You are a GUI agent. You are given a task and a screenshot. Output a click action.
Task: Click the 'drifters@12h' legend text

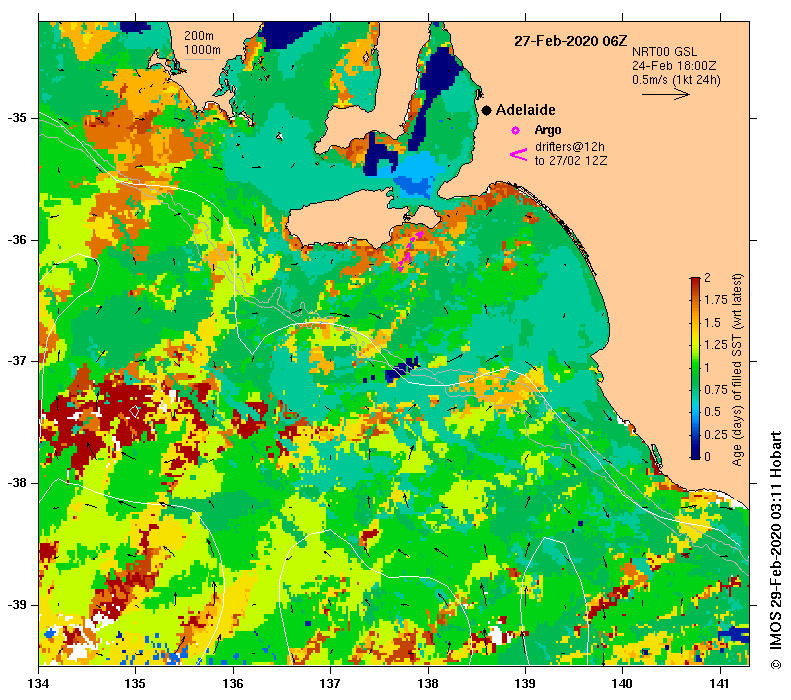pyautogui.click(x=570, y=147)
